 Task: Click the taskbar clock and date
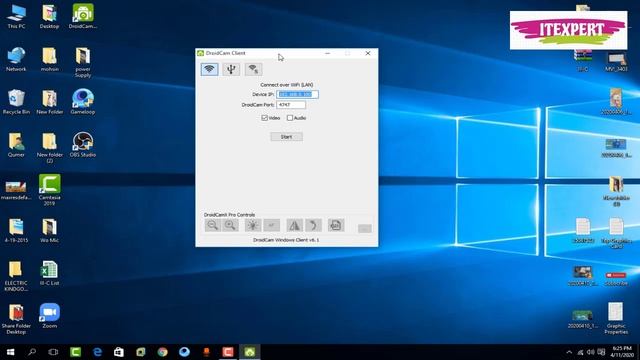coord(622,352)
